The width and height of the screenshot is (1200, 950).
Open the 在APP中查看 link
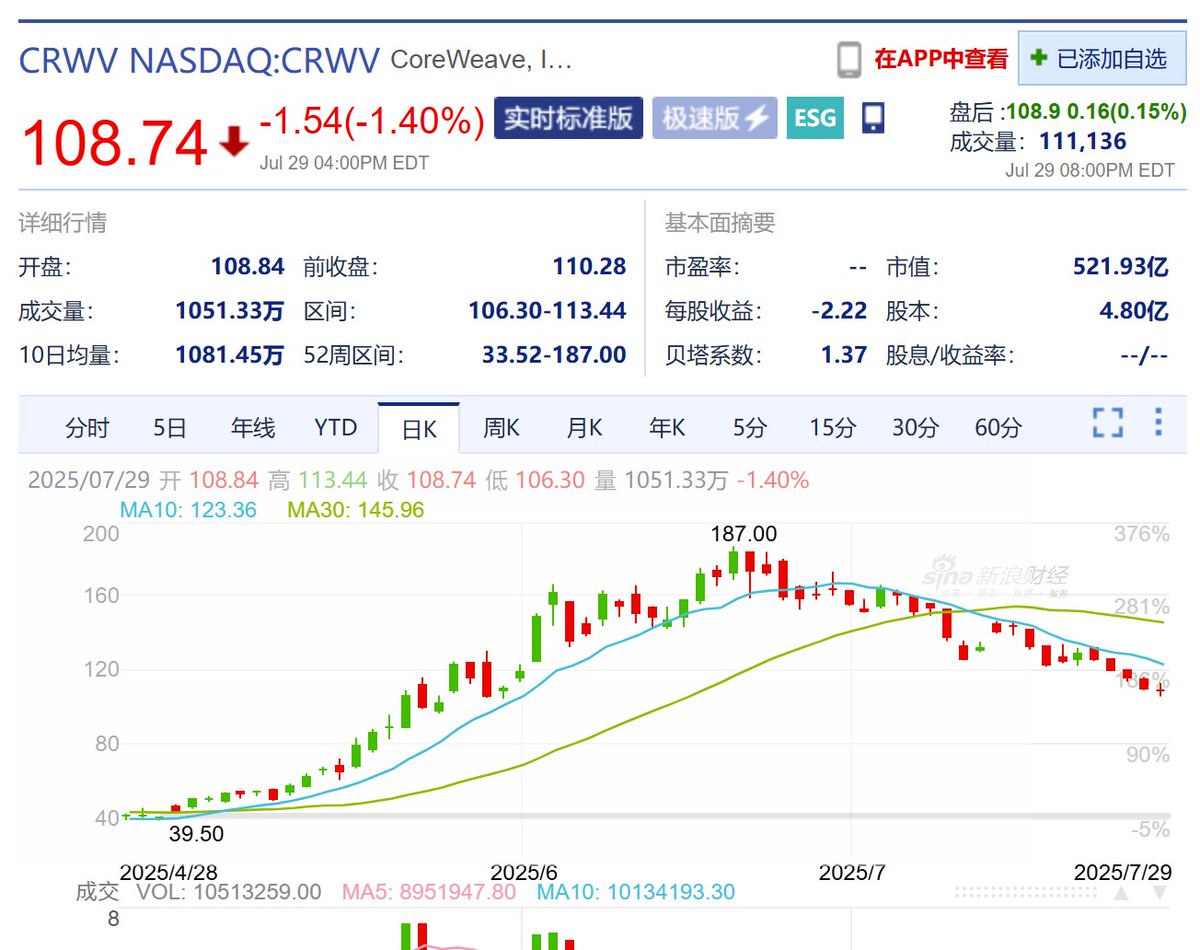click(x=941, y=59)
